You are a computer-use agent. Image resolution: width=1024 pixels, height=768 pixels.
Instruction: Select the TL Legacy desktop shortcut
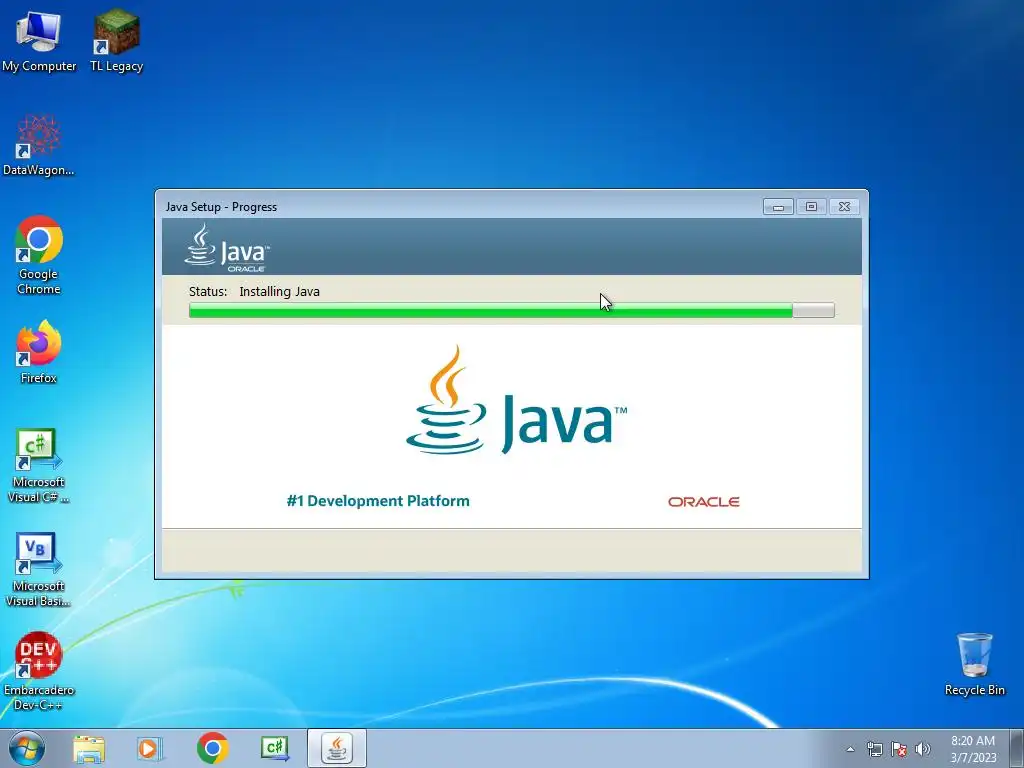tap(116, 41)
